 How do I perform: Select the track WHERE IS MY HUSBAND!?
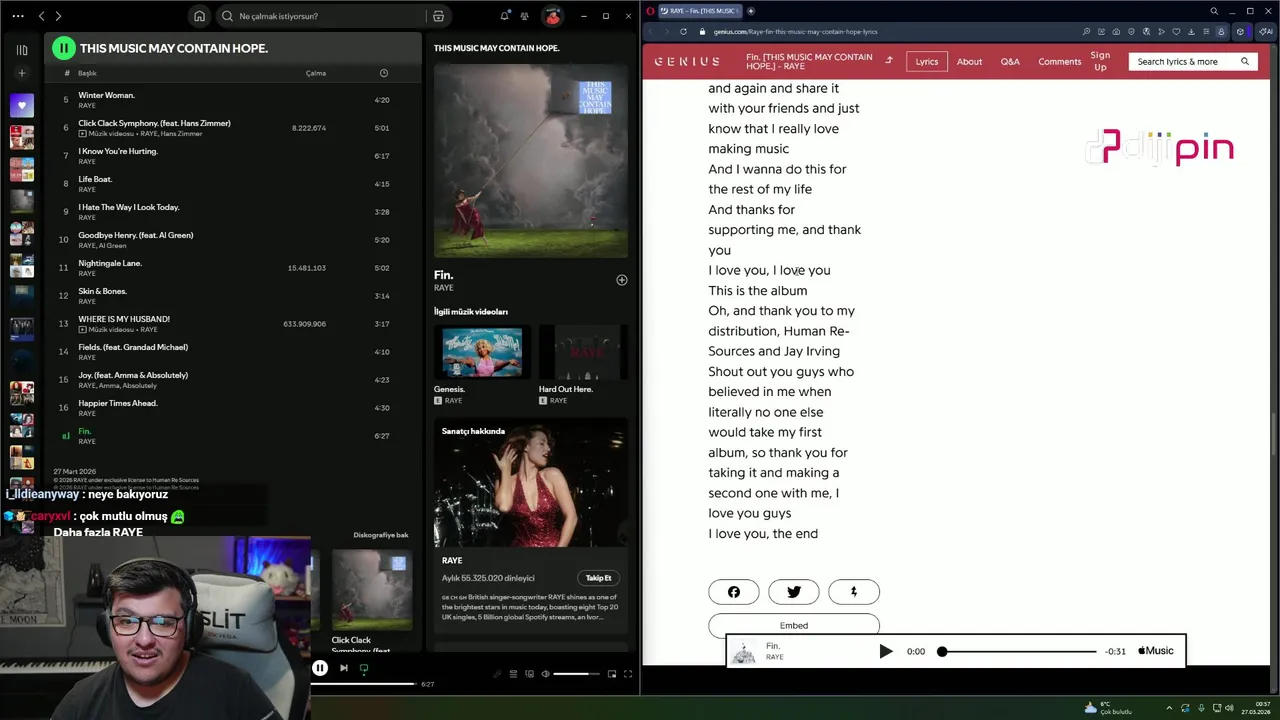click(x=124, y=319)
